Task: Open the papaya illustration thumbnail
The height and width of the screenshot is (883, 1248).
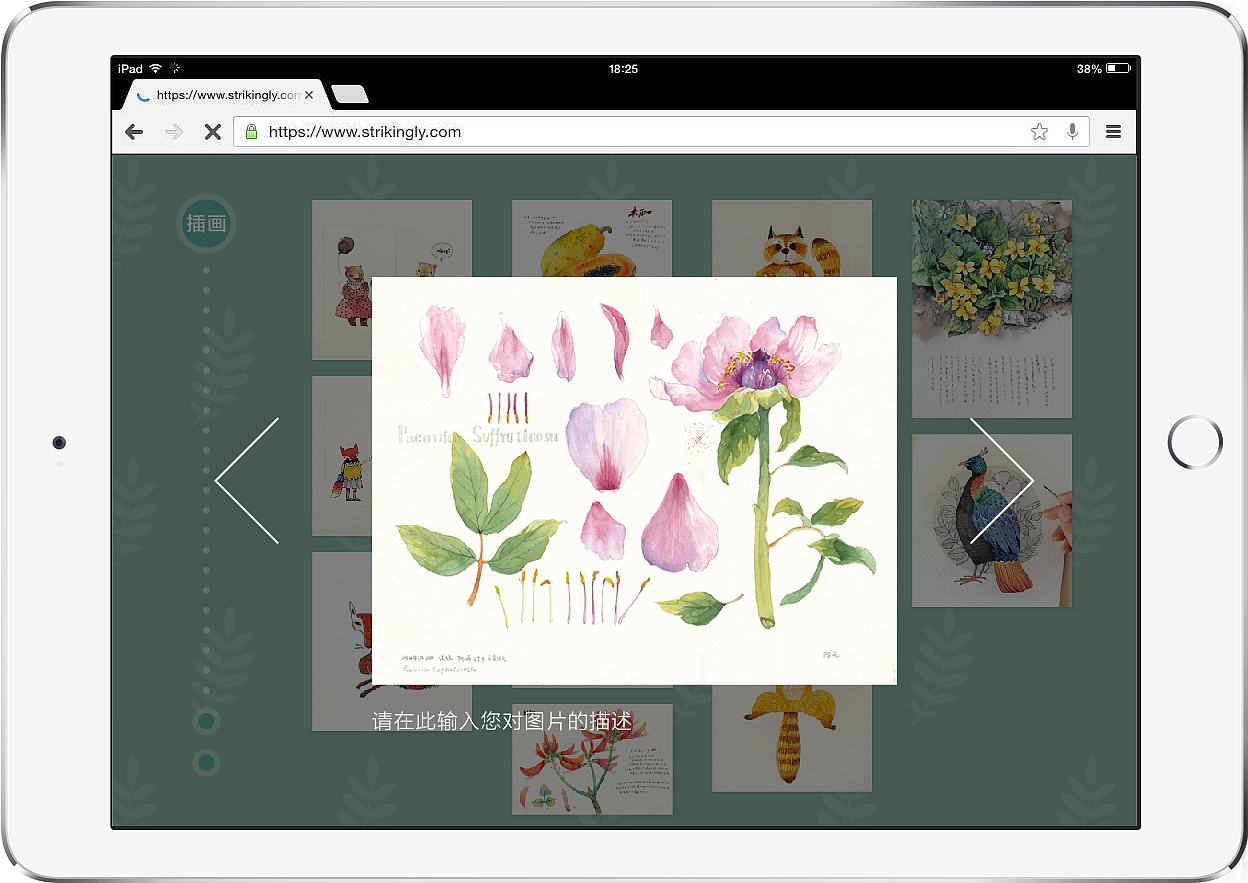Action: [x=592, y=238]
